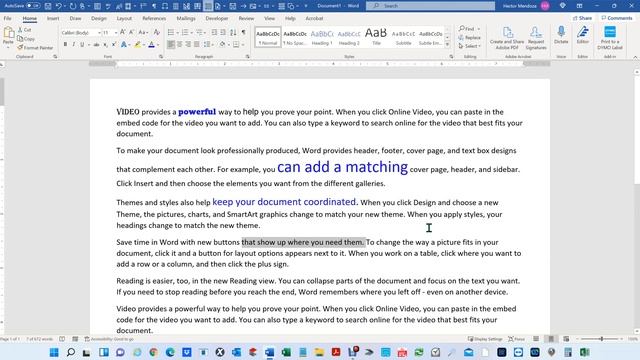Switch to the Insert tab
This screenshot has width=640, height=360.
[x=53, y=18]
